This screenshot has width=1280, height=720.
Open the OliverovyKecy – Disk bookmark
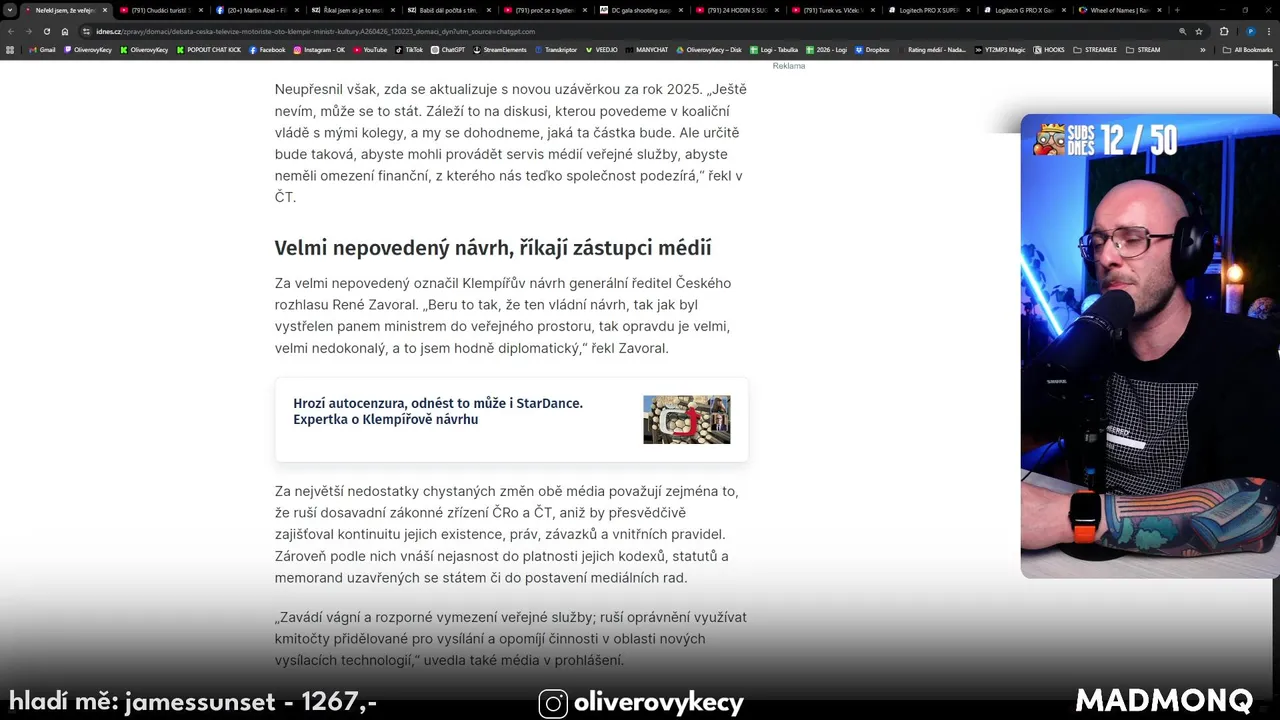[709, 50]
